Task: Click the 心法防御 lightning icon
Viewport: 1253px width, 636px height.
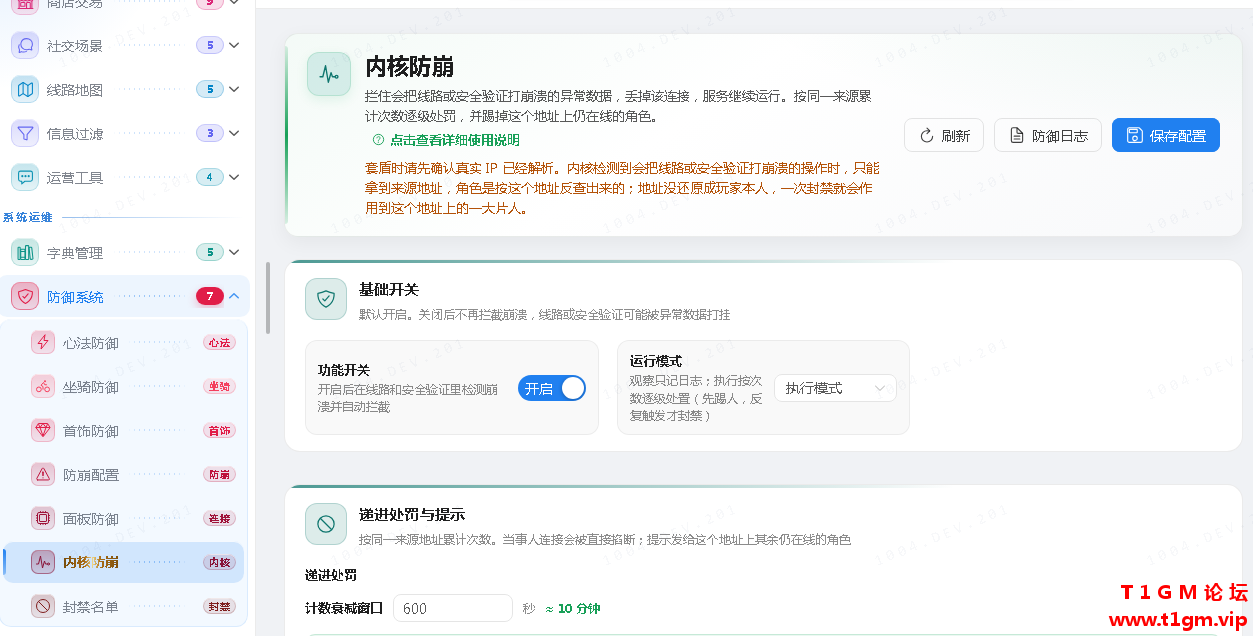Action: pos(43,342)
